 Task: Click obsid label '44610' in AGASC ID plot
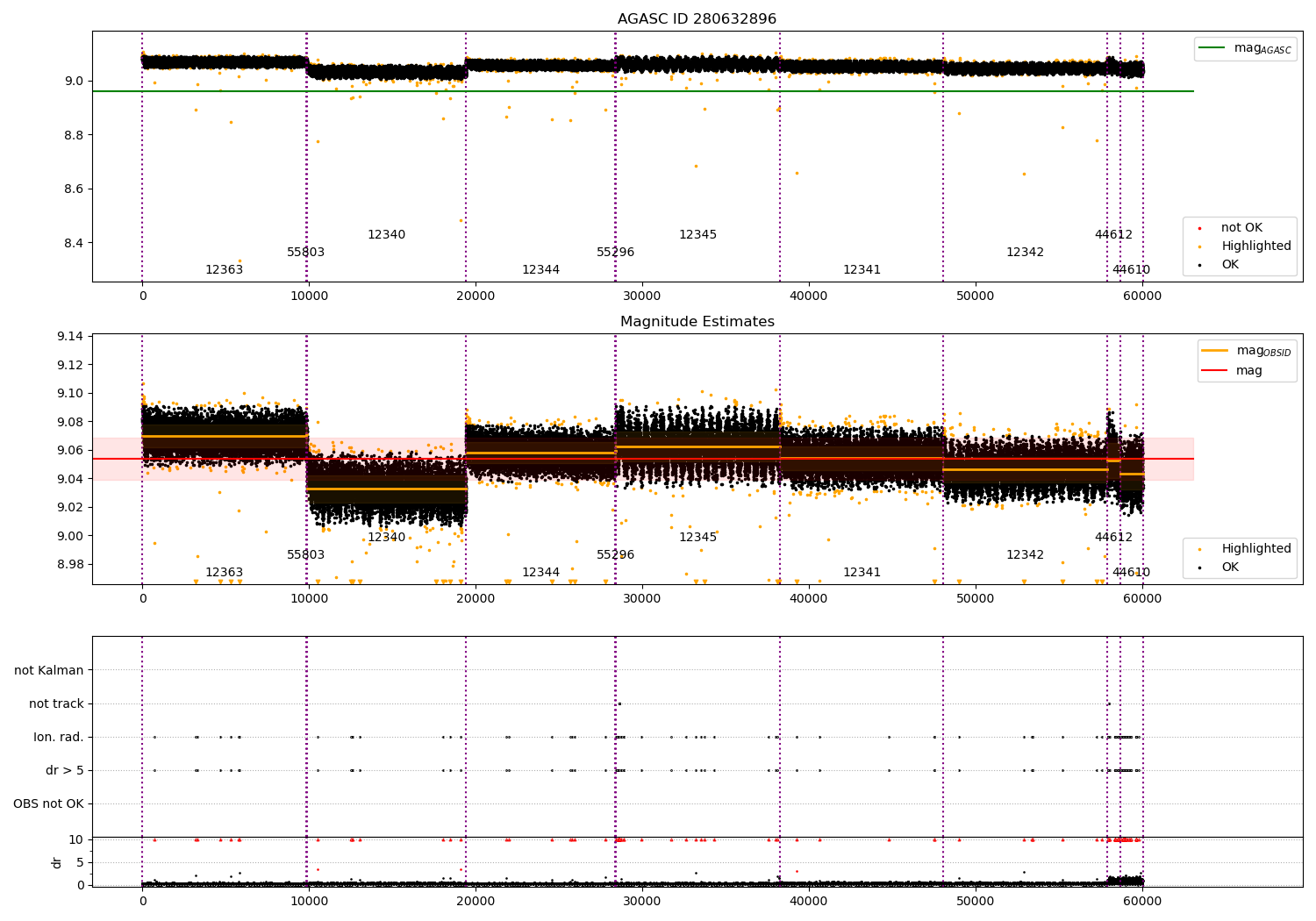point(1131,270)
